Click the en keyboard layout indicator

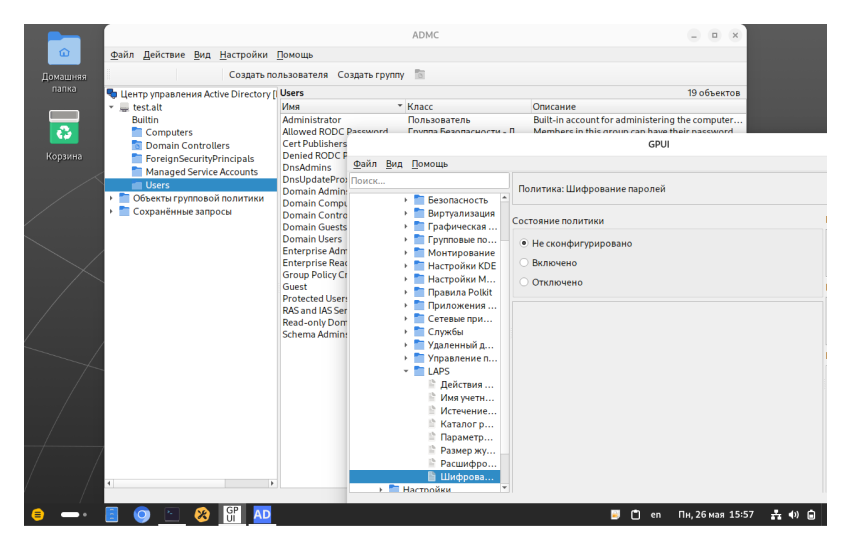[656, 515]
